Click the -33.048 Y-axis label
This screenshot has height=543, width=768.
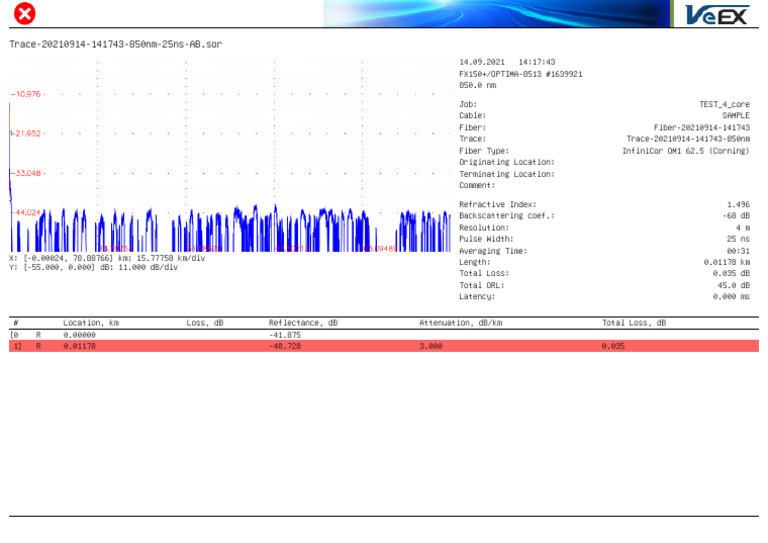pyautogui.click(x=26, y=173)
